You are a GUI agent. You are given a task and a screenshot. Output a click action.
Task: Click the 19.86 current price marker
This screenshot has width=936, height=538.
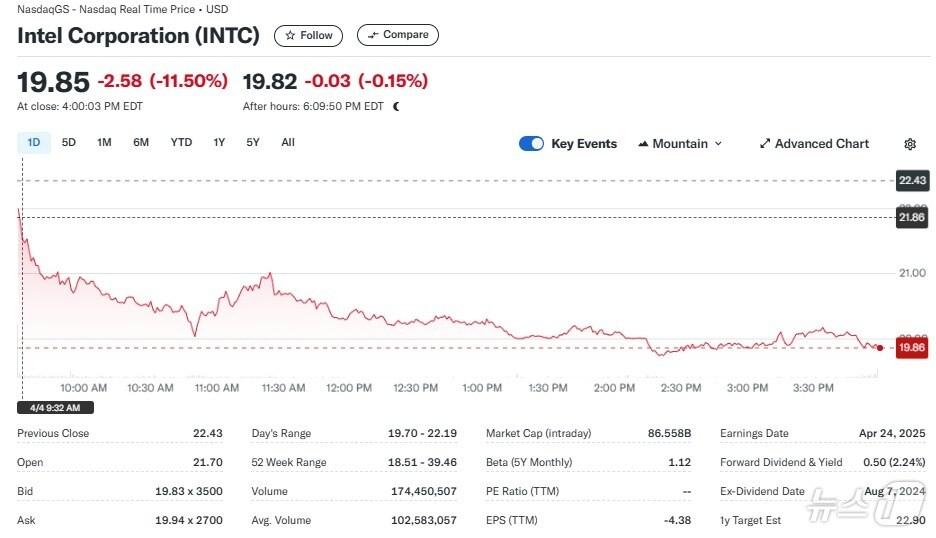point(911,348)
